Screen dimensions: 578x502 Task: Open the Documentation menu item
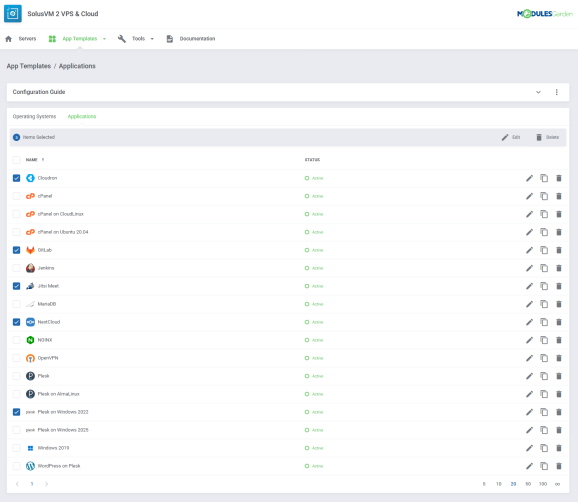coord(197,39)
